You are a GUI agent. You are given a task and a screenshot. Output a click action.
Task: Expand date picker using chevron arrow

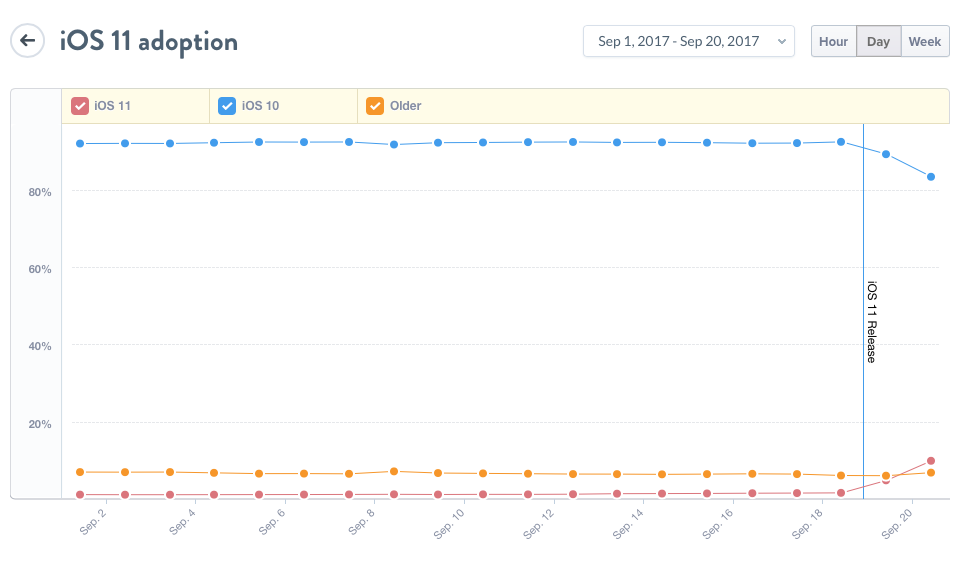(x=780, y=42)
